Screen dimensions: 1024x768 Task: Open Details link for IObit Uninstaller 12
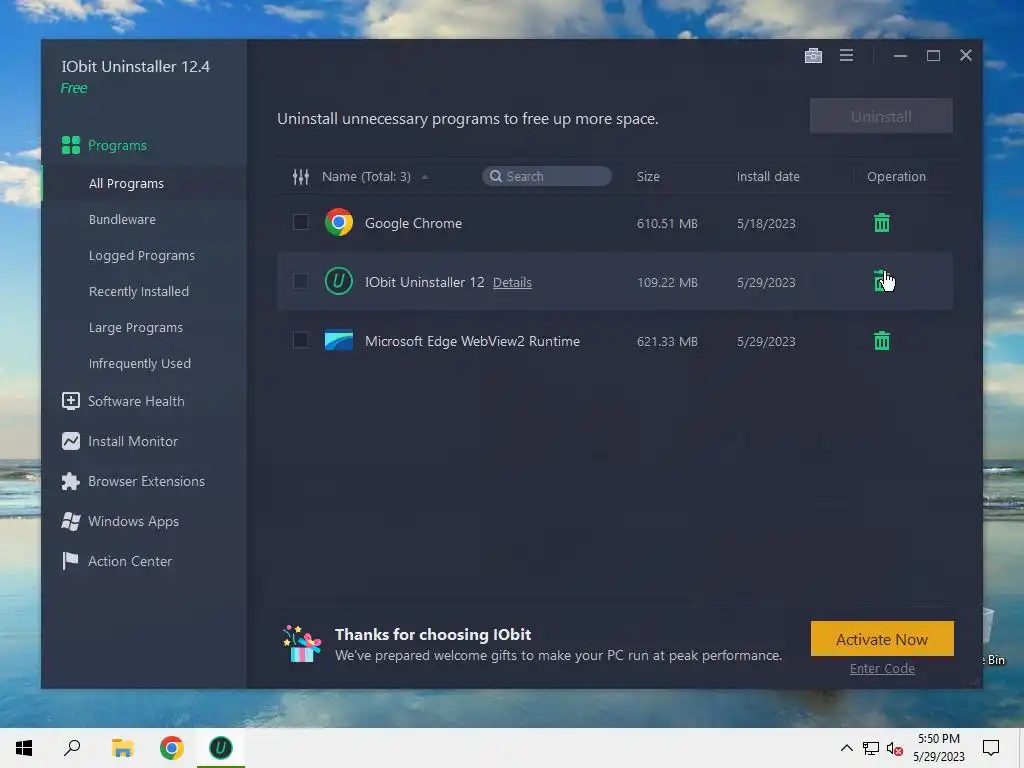pyautogui.click(x=512, y=282)
